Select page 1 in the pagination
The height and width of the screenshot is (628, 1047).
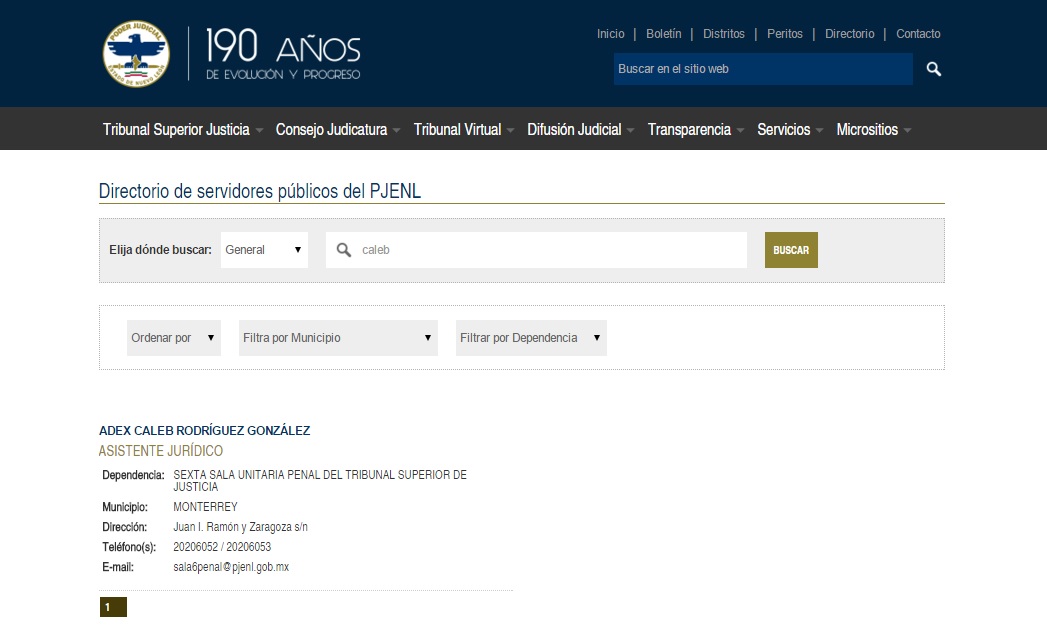point(113,607)
